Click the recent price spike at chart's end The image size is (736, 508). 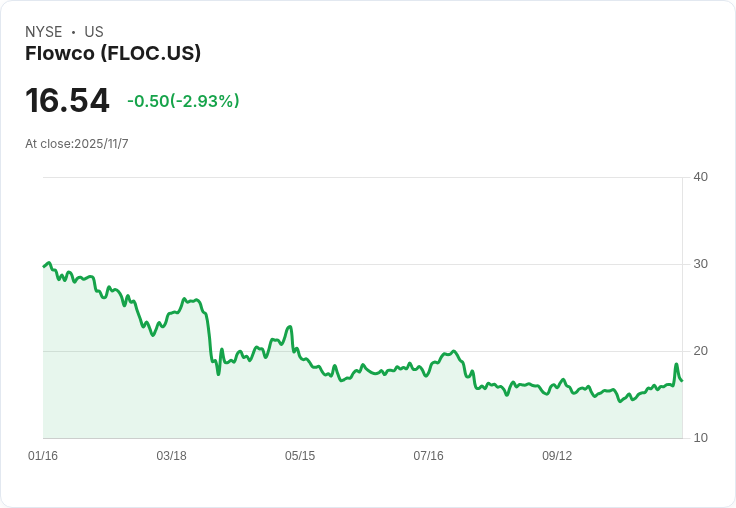pos(676,365)
